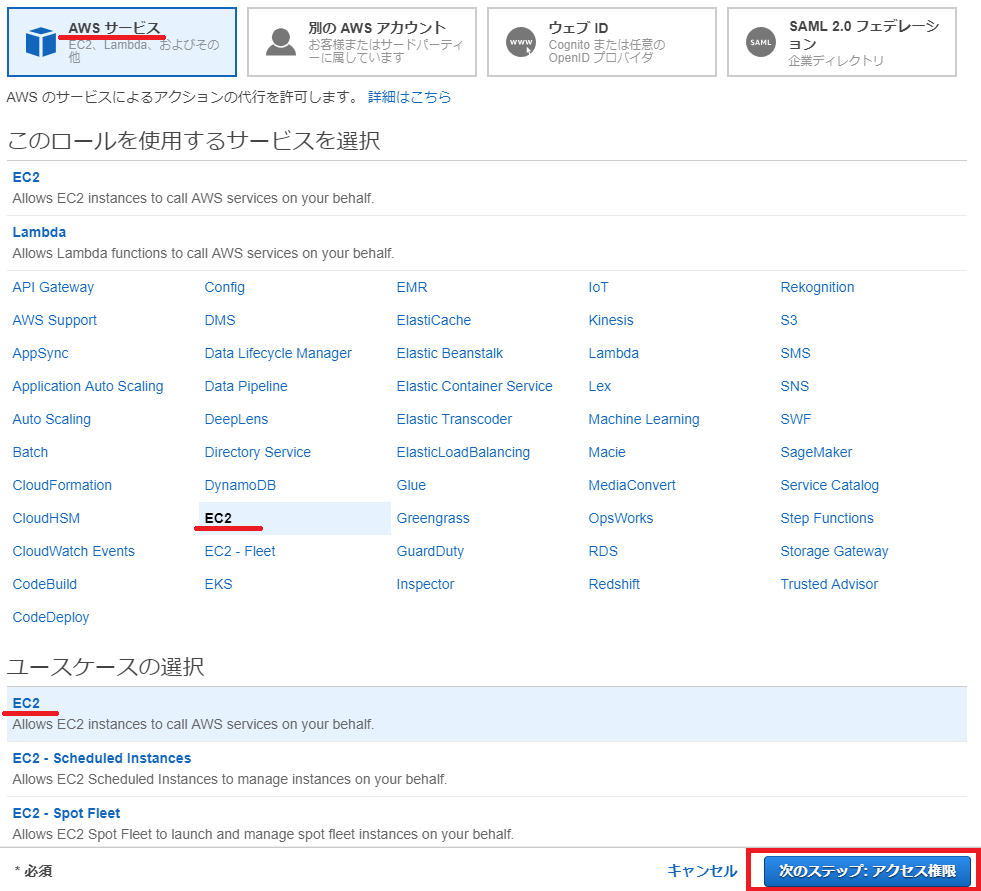The height and width of the screenshot is (891, 981).
Task: Select API Gateway service
Action: (53, 287)
